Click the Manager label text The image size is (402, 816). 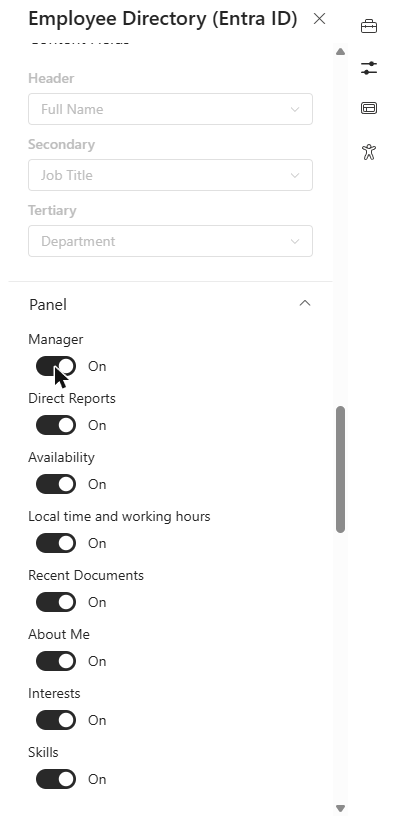[x=56, y=339]
